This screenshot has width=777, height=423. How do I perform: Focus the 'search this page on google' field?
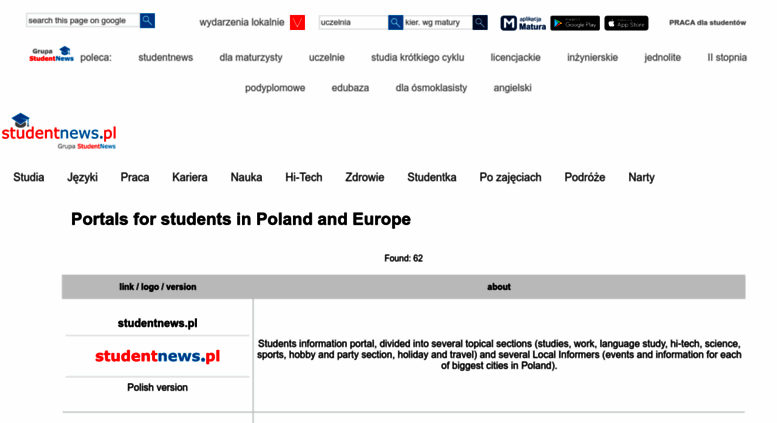click(83, 21)
